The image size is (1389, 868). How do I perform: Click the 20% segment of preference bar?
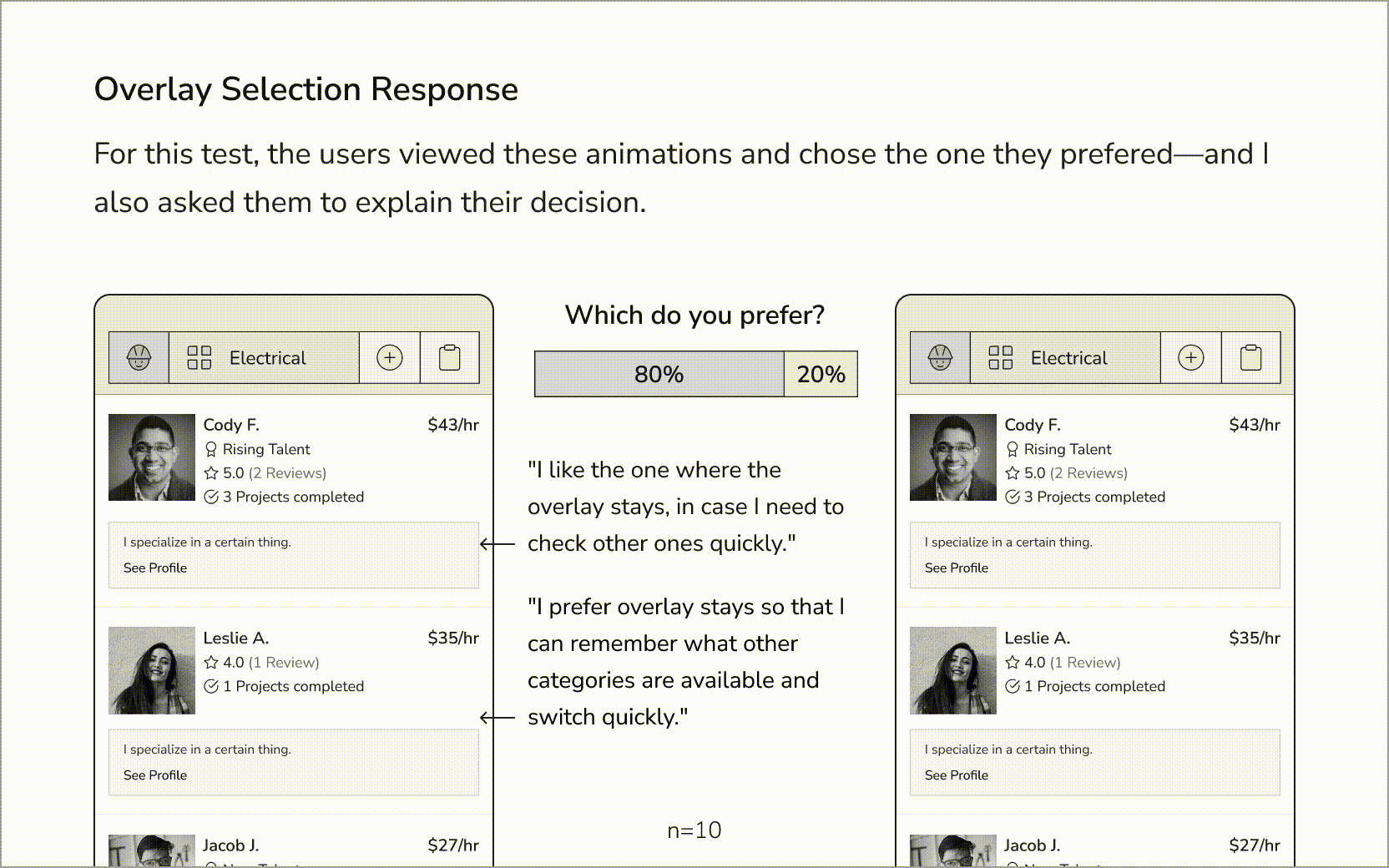pos(821,374)
